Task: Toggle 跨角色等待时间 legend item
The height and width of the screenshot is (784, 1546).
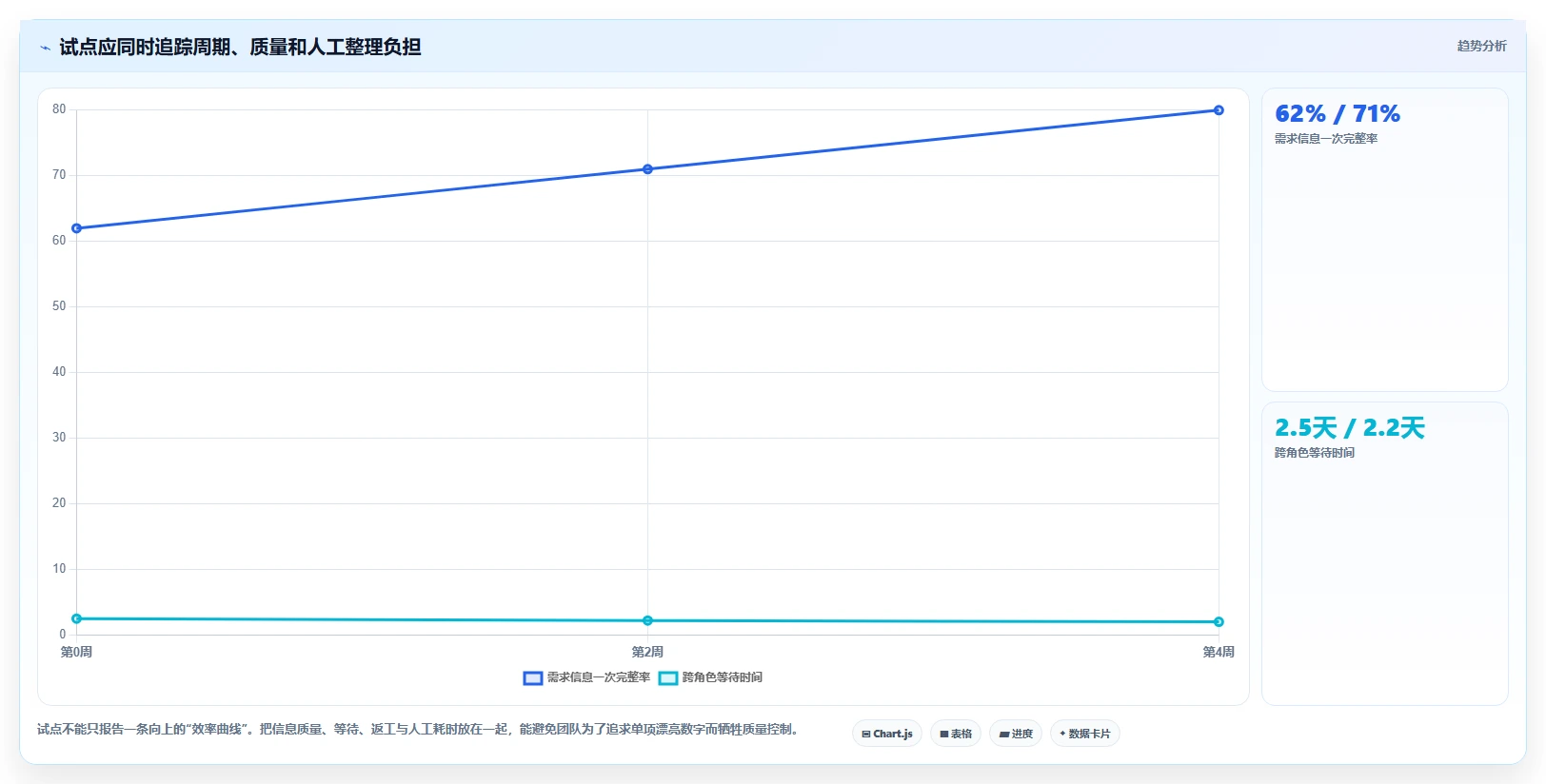Action: 710,677
